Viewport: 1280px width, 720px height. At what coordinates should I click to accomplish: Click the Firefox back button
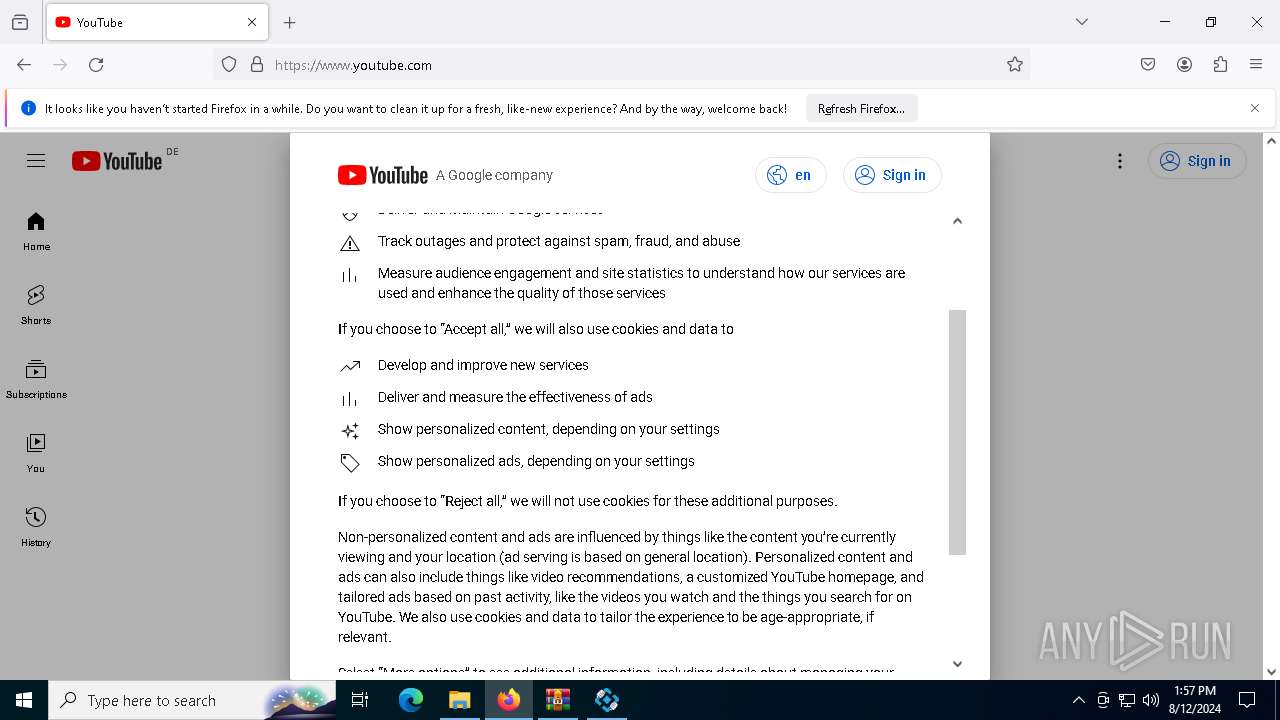point(24,65)
